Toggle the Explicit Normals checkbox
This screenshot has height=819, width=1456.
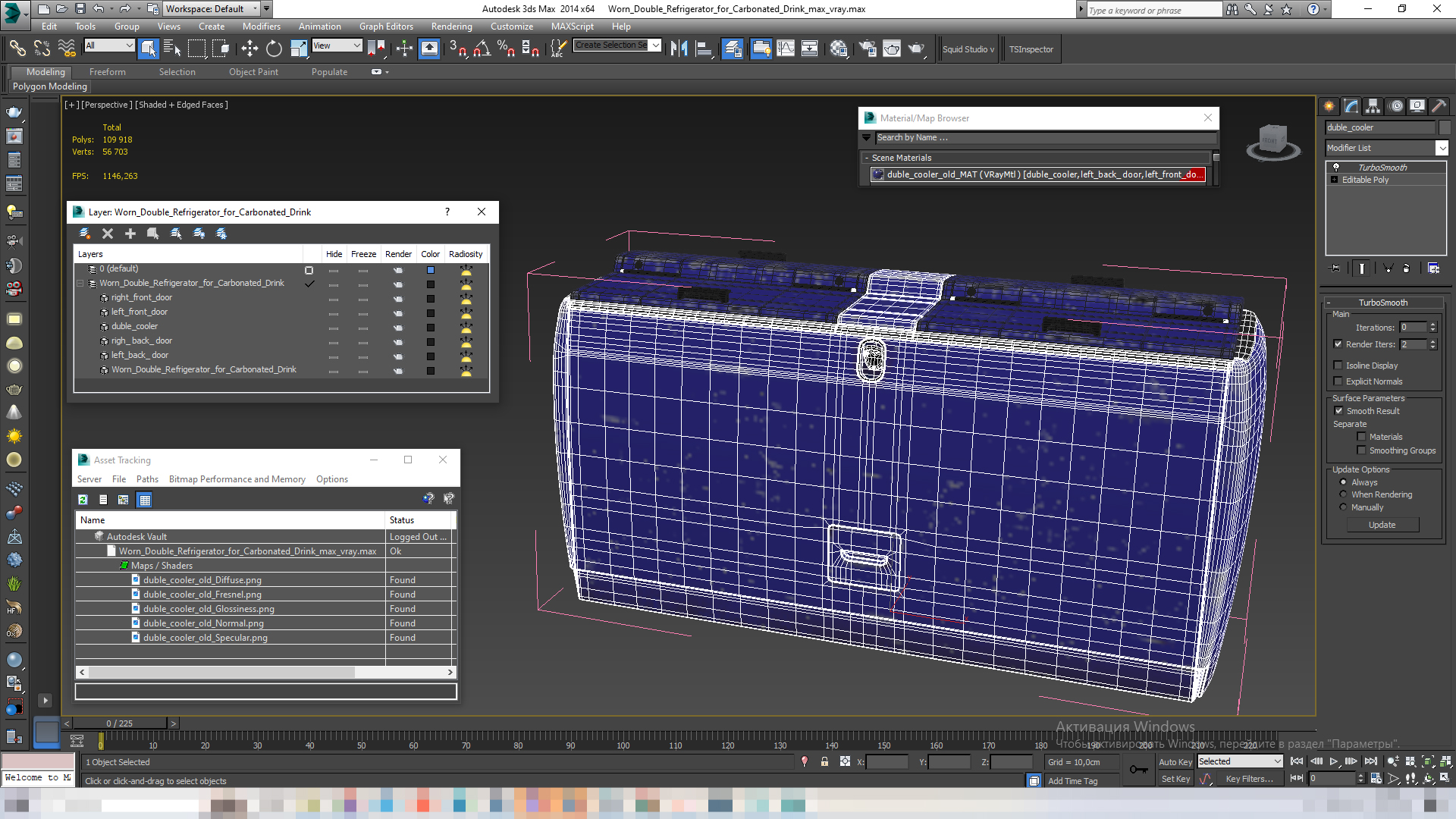(x=1338, y=381)
